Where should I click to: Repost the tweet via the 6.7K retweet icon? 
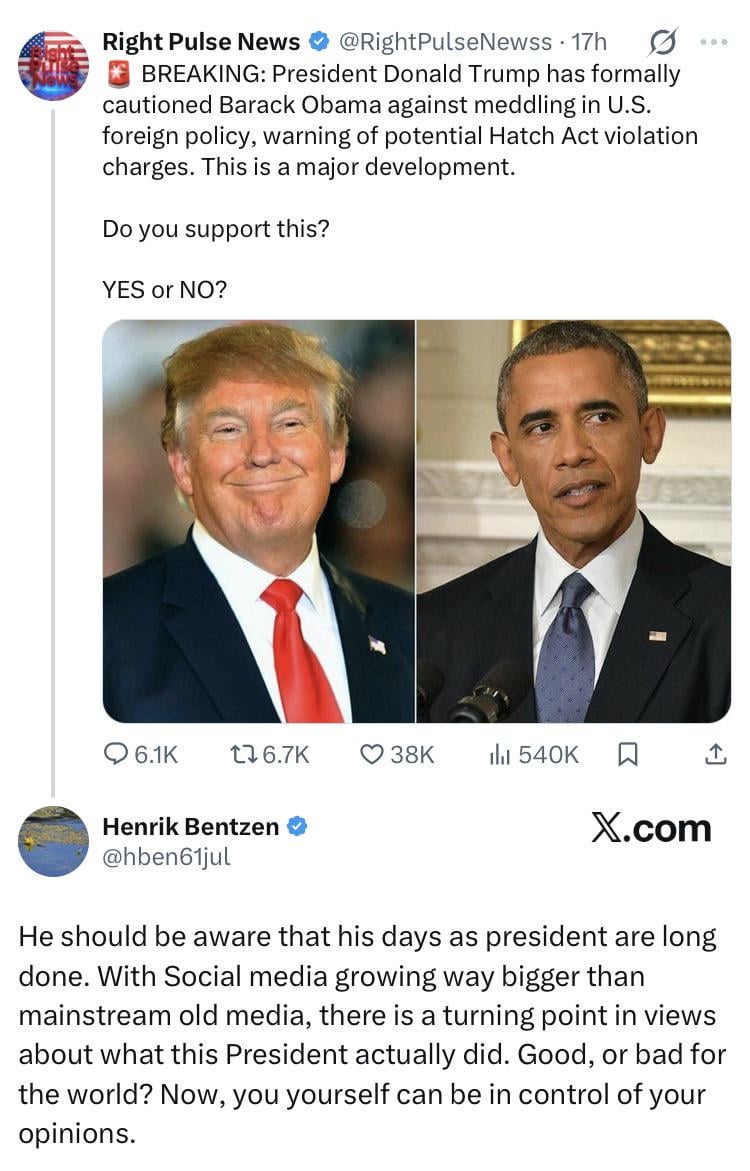(x=269, y=754)
